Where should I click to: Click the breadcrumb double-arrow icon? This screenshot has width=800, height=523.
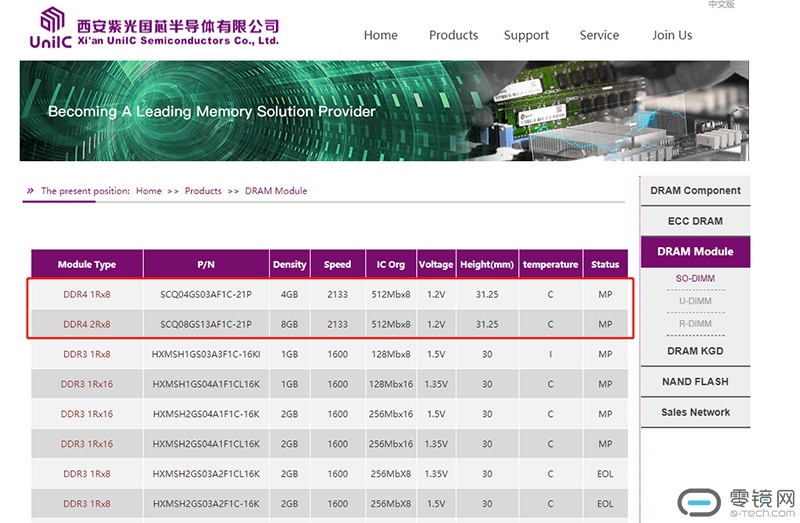click(30, 191)
